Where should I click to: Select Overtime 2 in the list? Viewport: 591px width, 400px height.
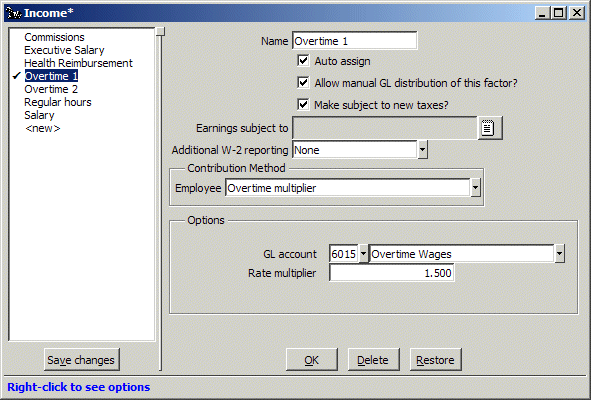(x=51, y=89)
